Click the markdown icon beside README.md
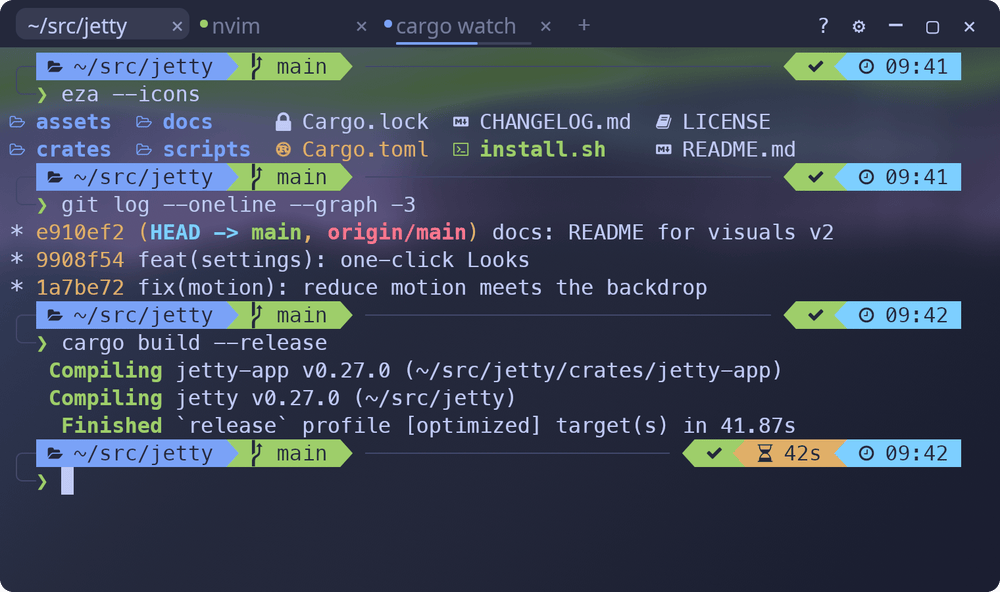The image size is (1000, 592). pyautogui.click(x=663, y=149)
